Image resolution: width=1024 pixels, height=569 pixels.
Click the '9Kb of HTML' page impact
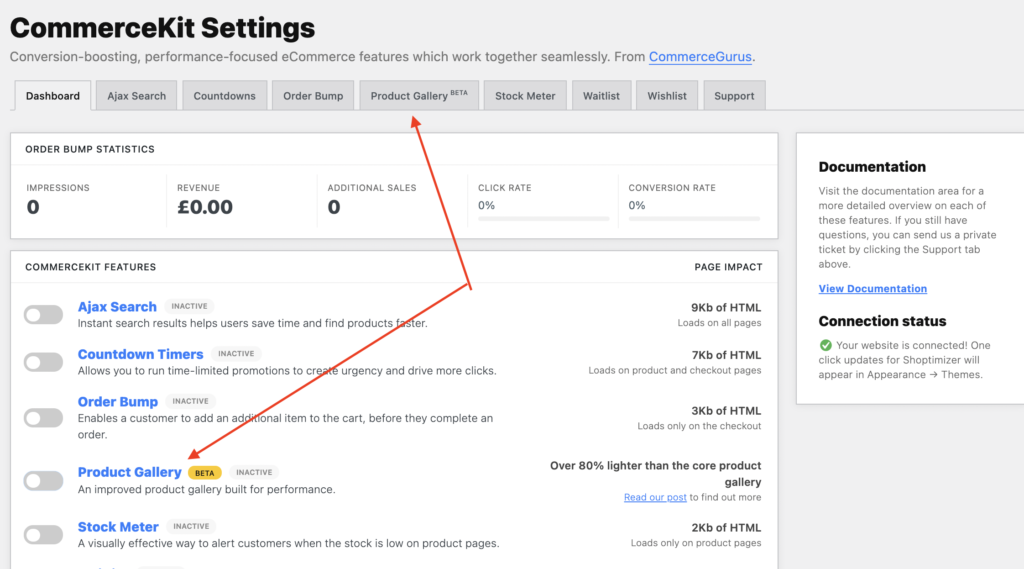click(x=726, y=308)
